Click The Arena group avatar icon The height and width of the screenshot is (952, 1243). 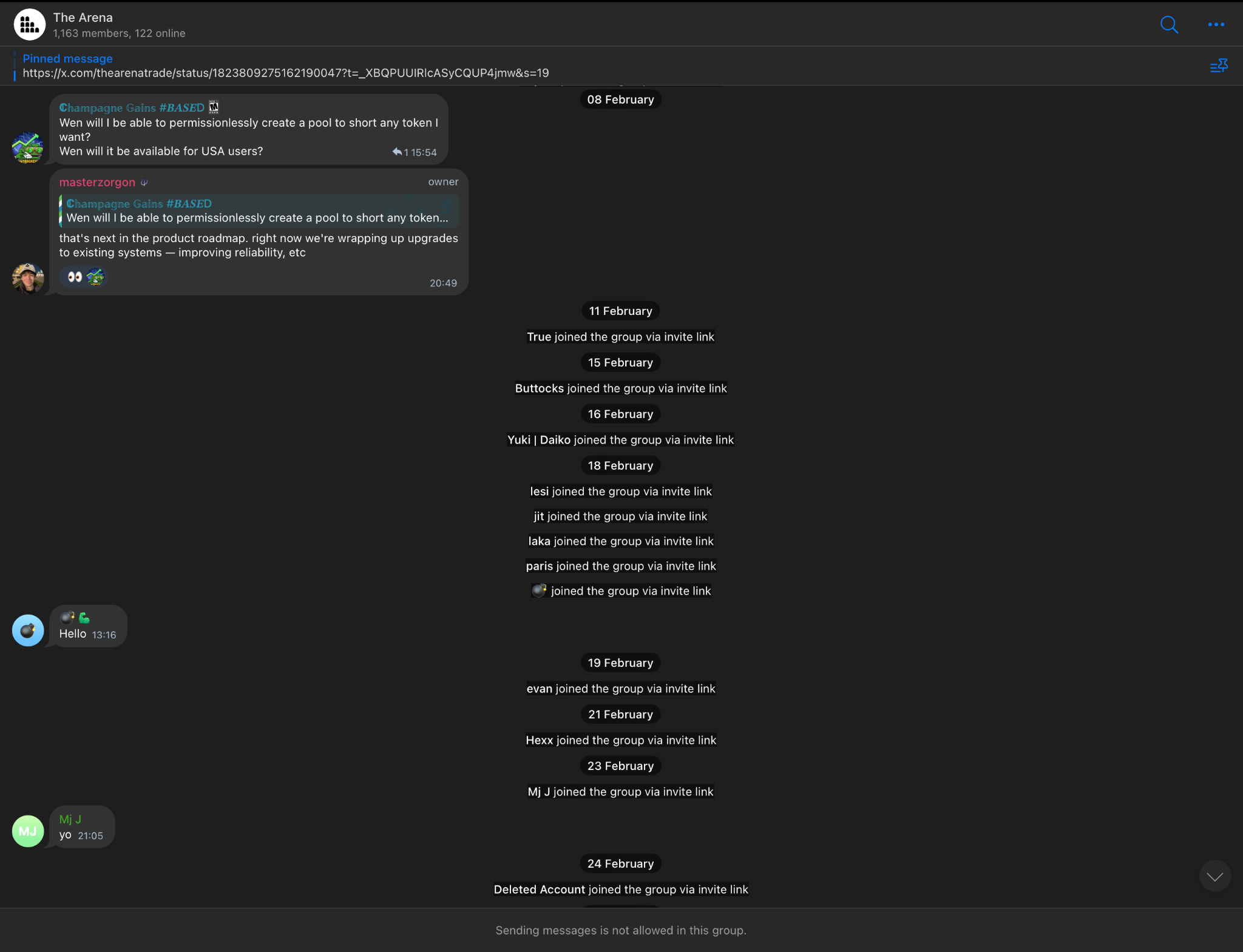tap(29, 25)
